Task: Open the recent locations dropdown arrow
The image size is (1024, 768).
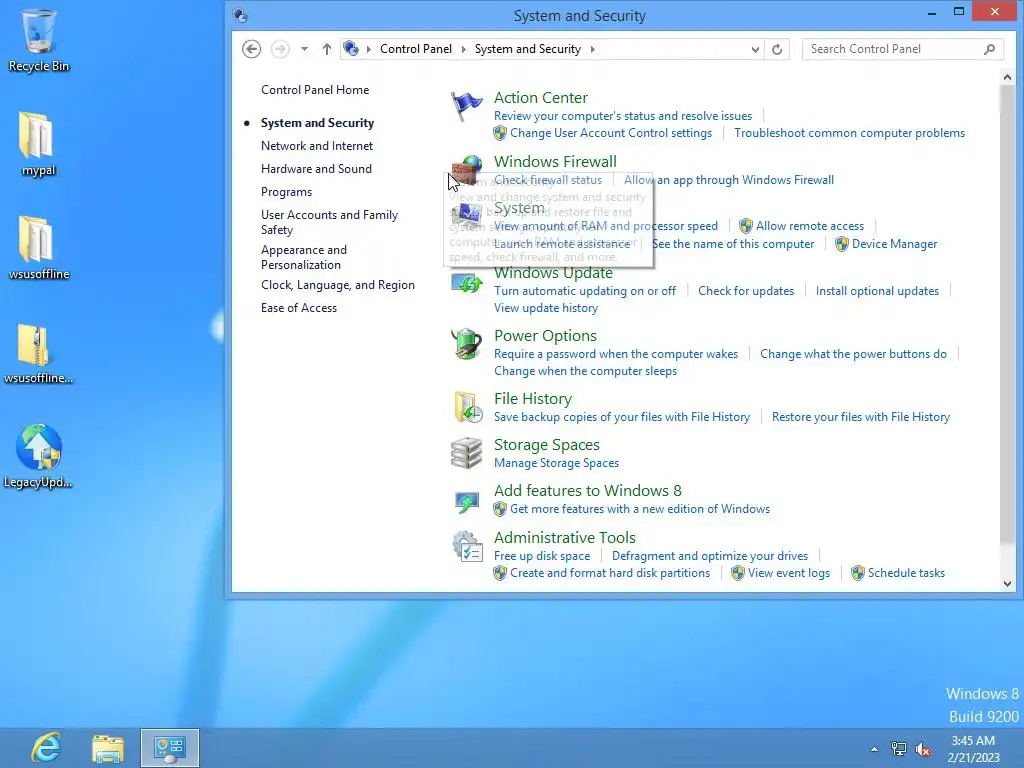Action: tap(304, 49)
